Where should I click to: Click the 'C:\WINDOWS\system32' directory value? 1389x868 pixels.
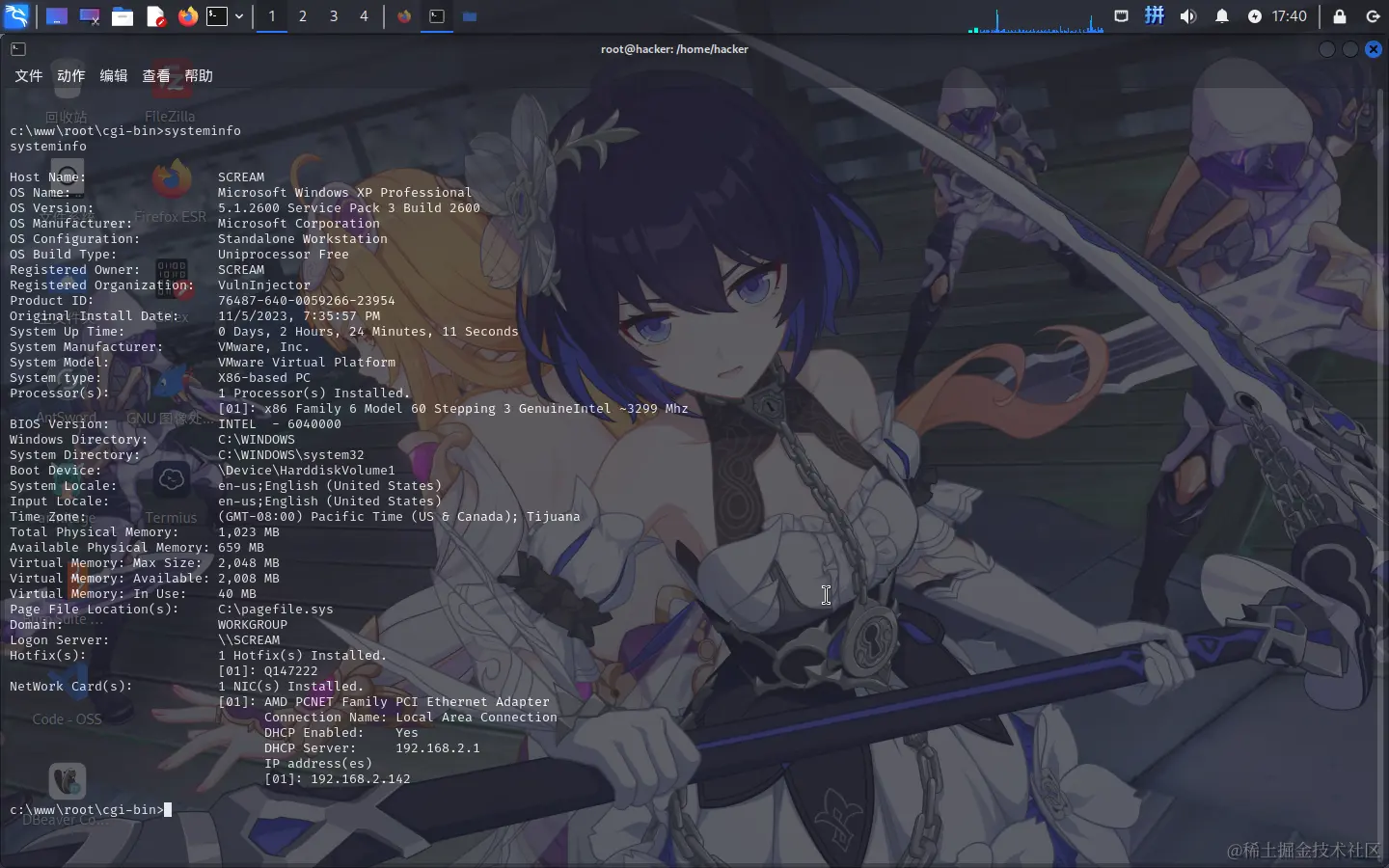(291, 455)
